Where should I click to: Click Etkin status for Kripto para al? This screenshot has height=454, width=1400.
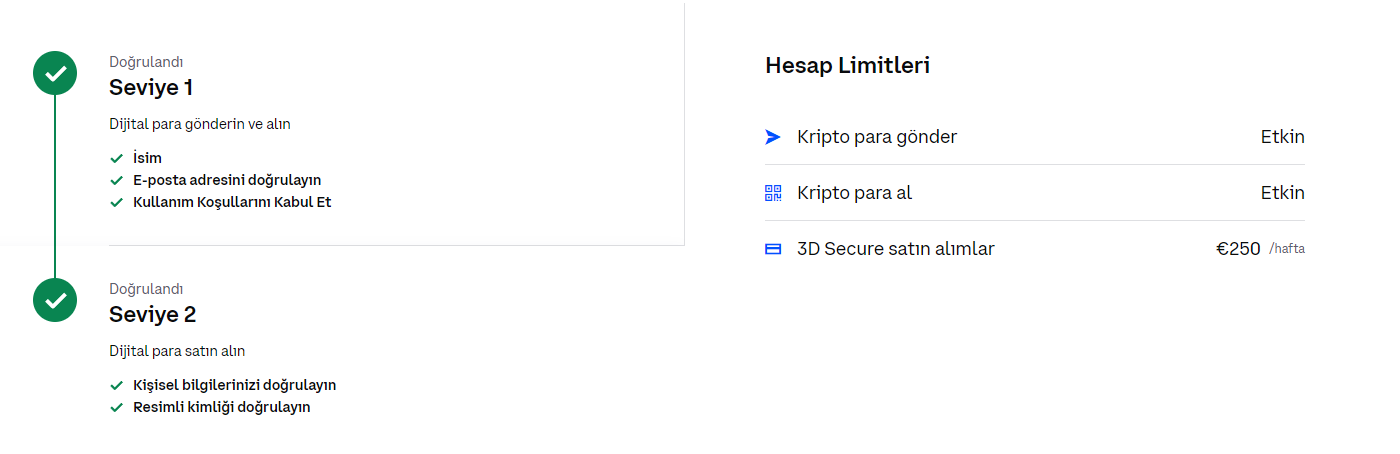click(x=1282, y=193)
